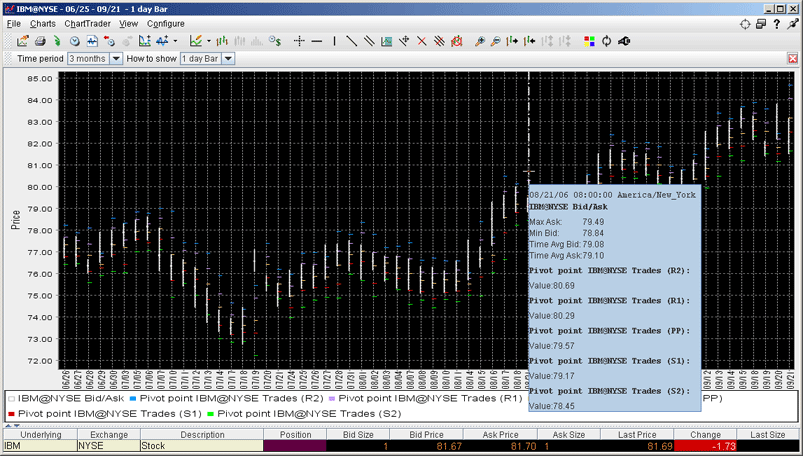Click the red circled remove-study icon
The width and height of the screenshot is (803, 456).
point(456,41)
